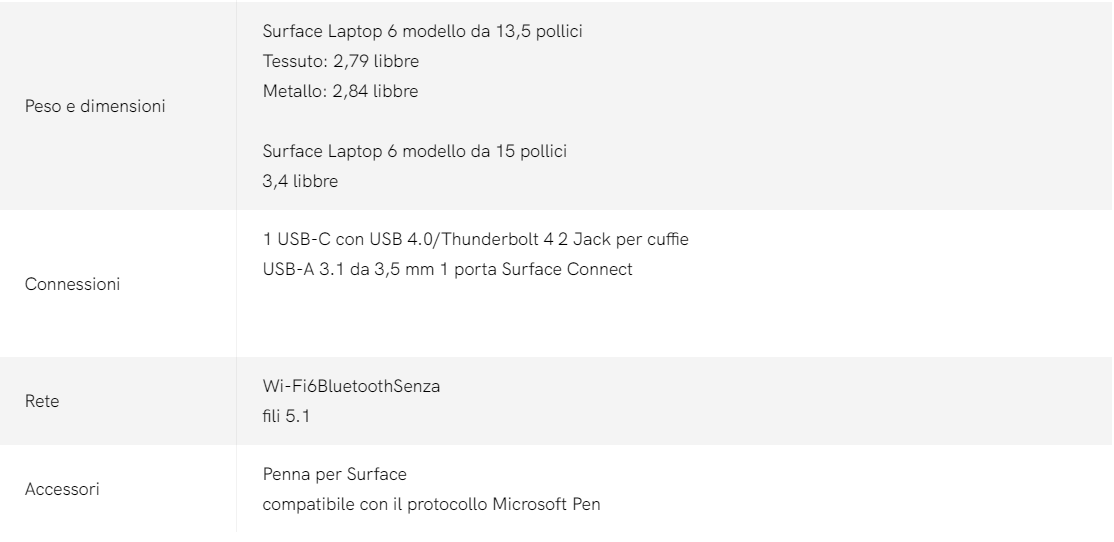Click 'Surface Laptop 6 modello da 15 pollici' text
The image size is (1114, 542).
(x=415, y=151)
